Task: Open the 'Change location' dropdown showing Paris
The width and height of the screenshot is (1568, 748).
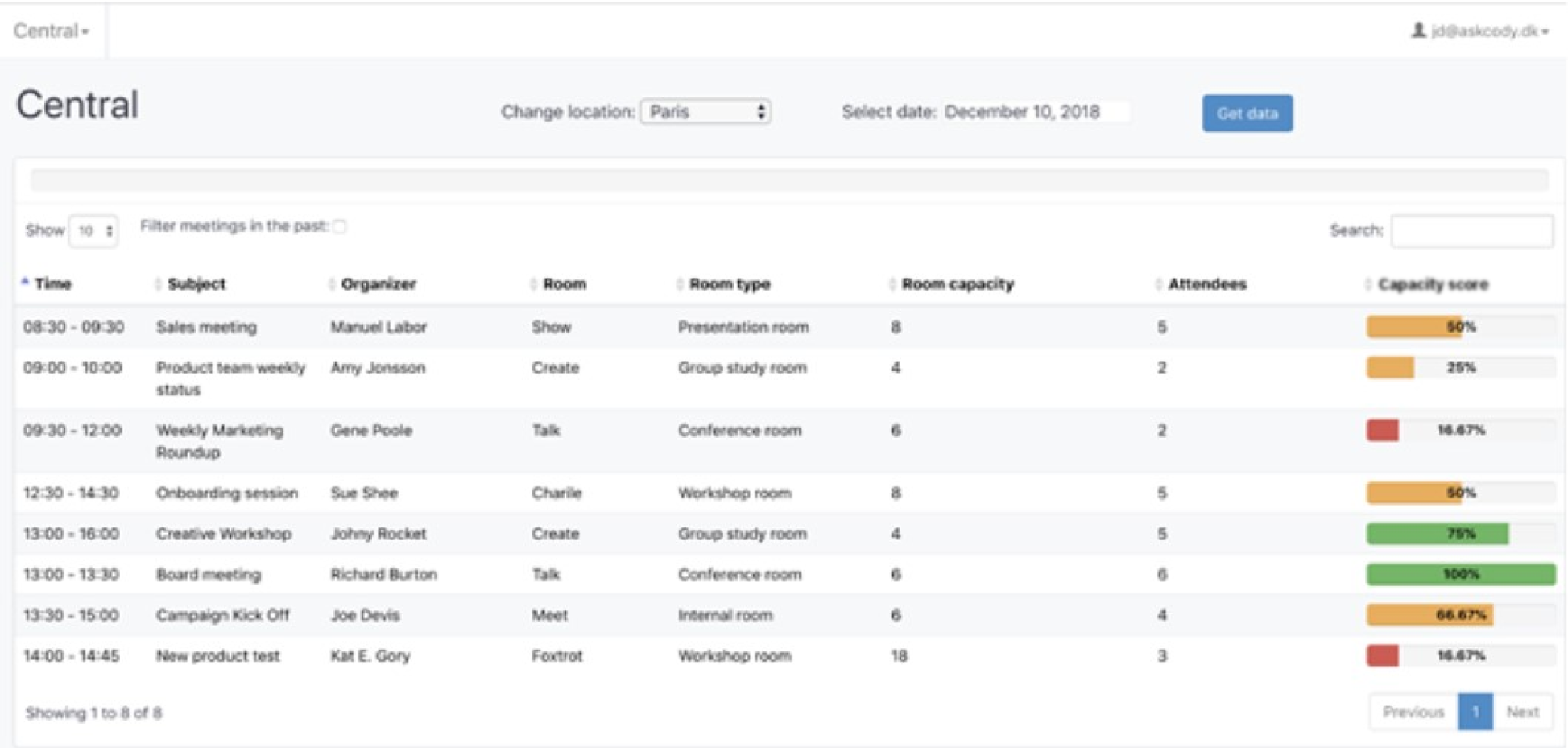Action: point(705,112)
